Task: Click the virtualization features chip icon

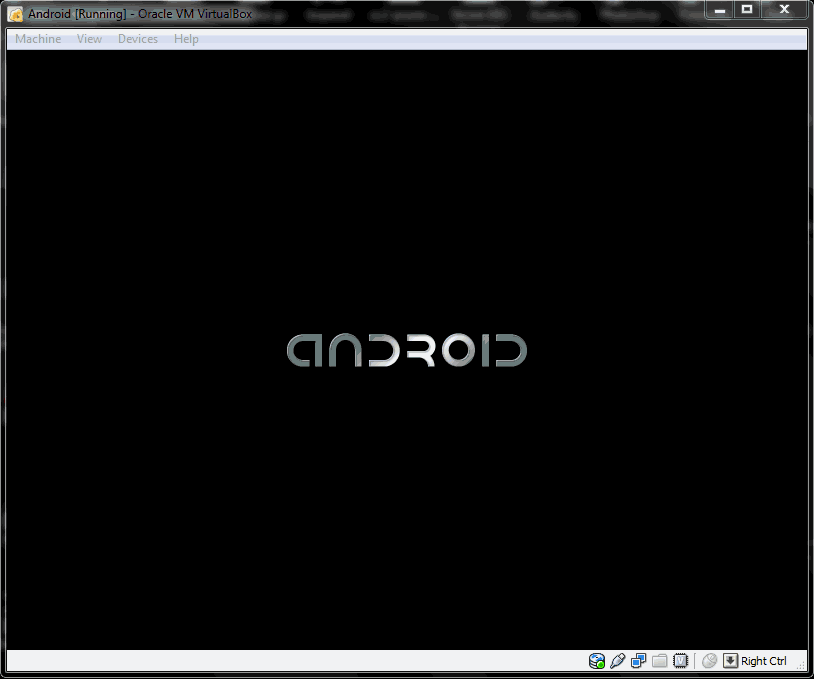Action: coord(680,661)
